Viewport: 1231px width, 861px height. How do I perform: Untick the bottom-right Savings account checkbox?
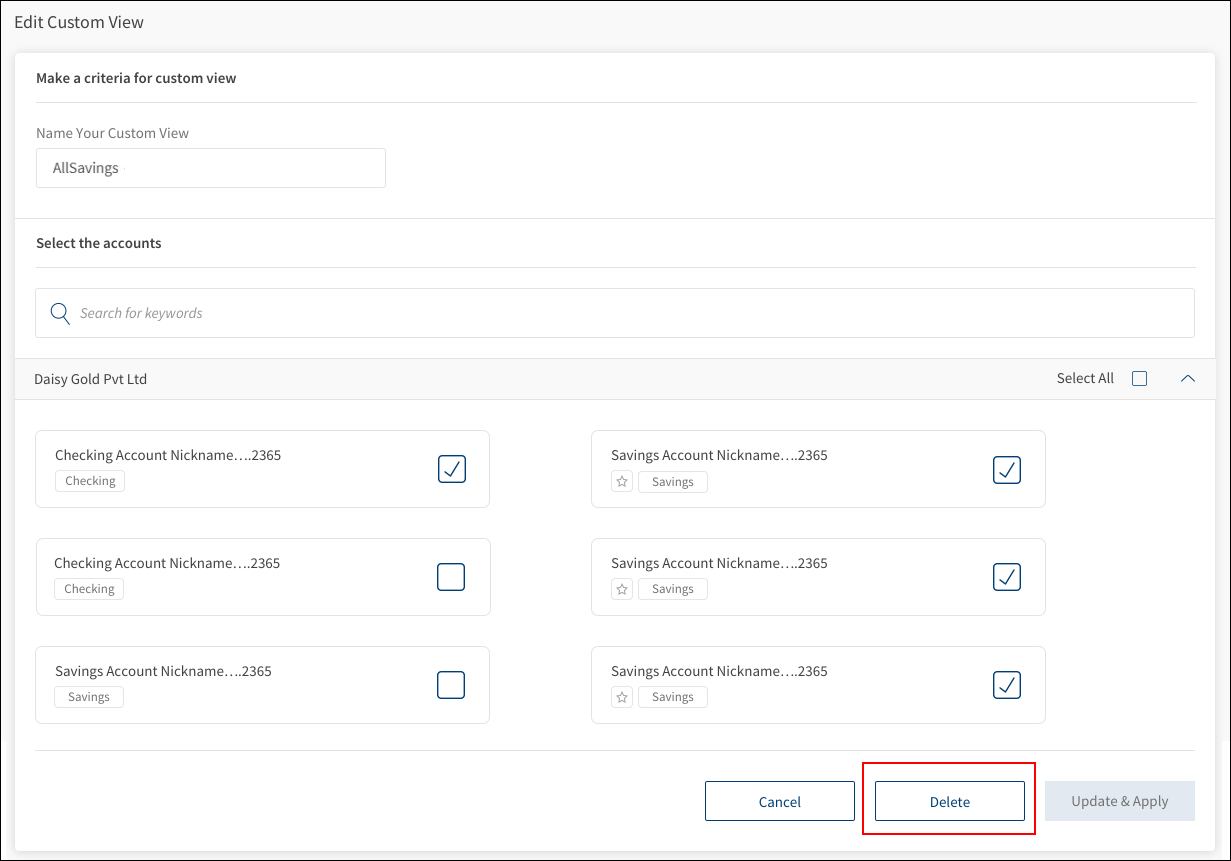pyautogui.click(x=1006, y=685)
